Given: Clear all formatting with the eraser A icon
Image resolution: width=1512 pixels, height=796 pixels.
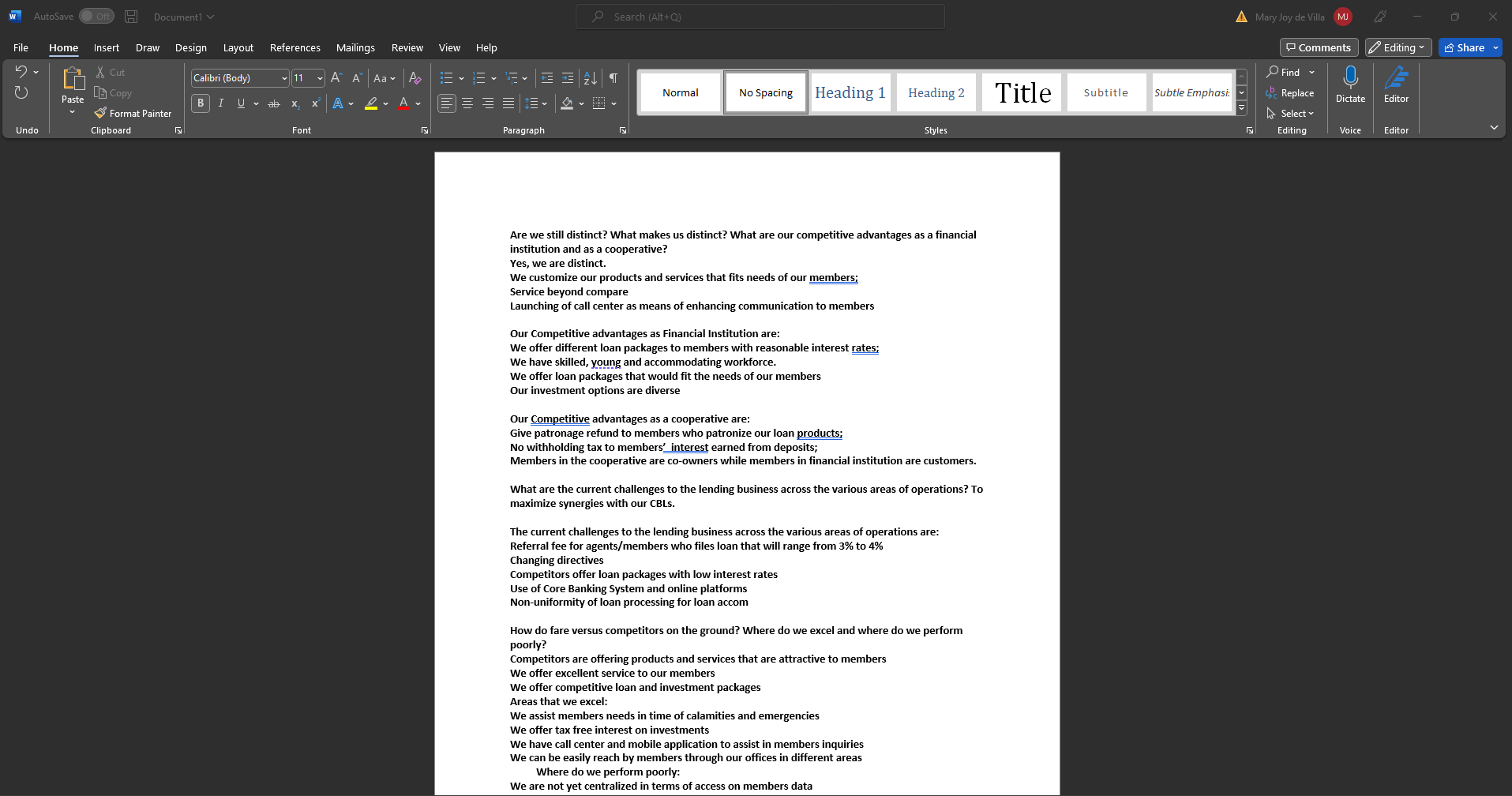Looking at the screenshot, I should (415, 77).
